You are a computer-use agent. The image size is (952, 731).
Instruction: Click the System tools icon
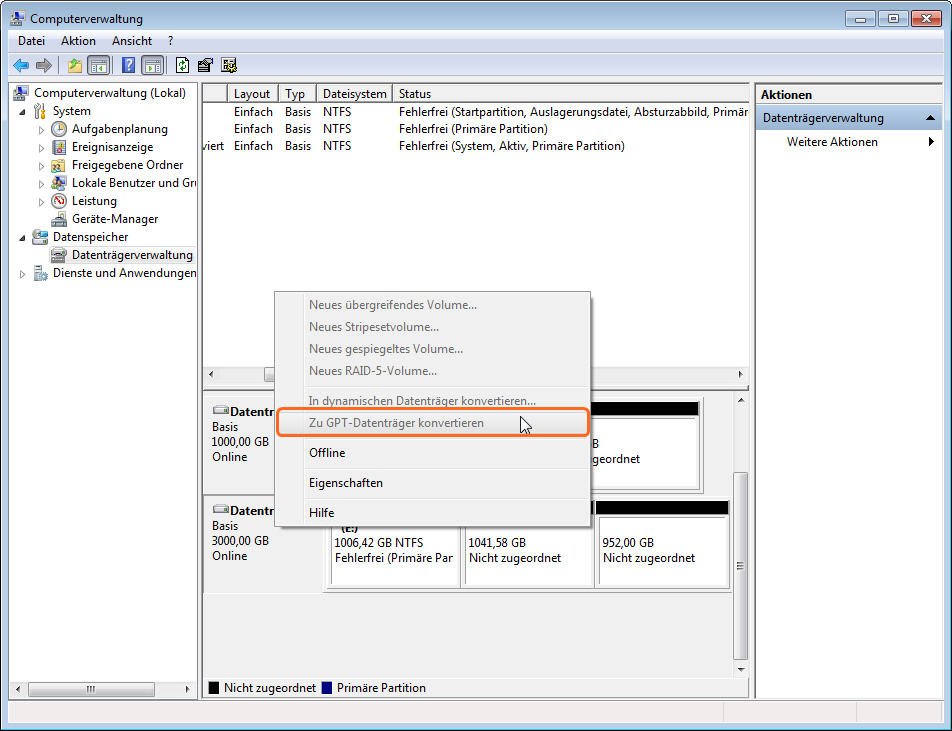[40, 111]
